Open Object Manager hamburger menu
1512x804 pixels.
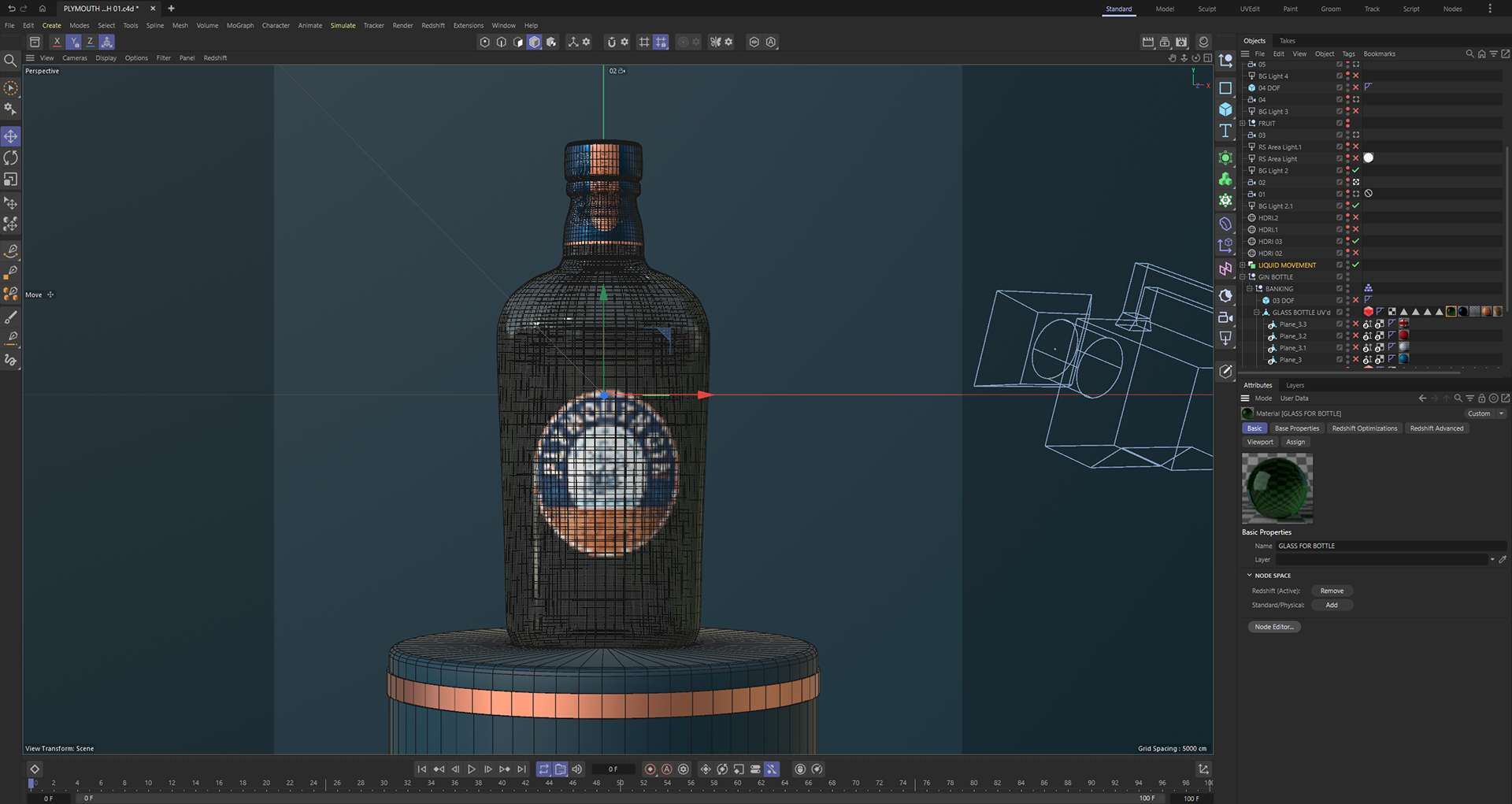[1245, 54]
